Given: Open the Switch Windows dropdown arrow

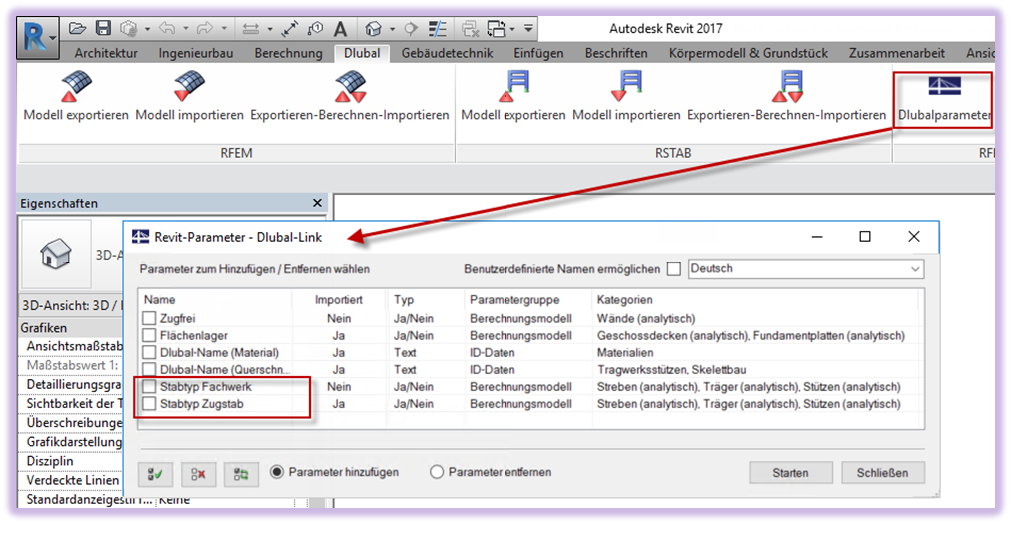Looking at the screenshot, I should coord(512,29).
